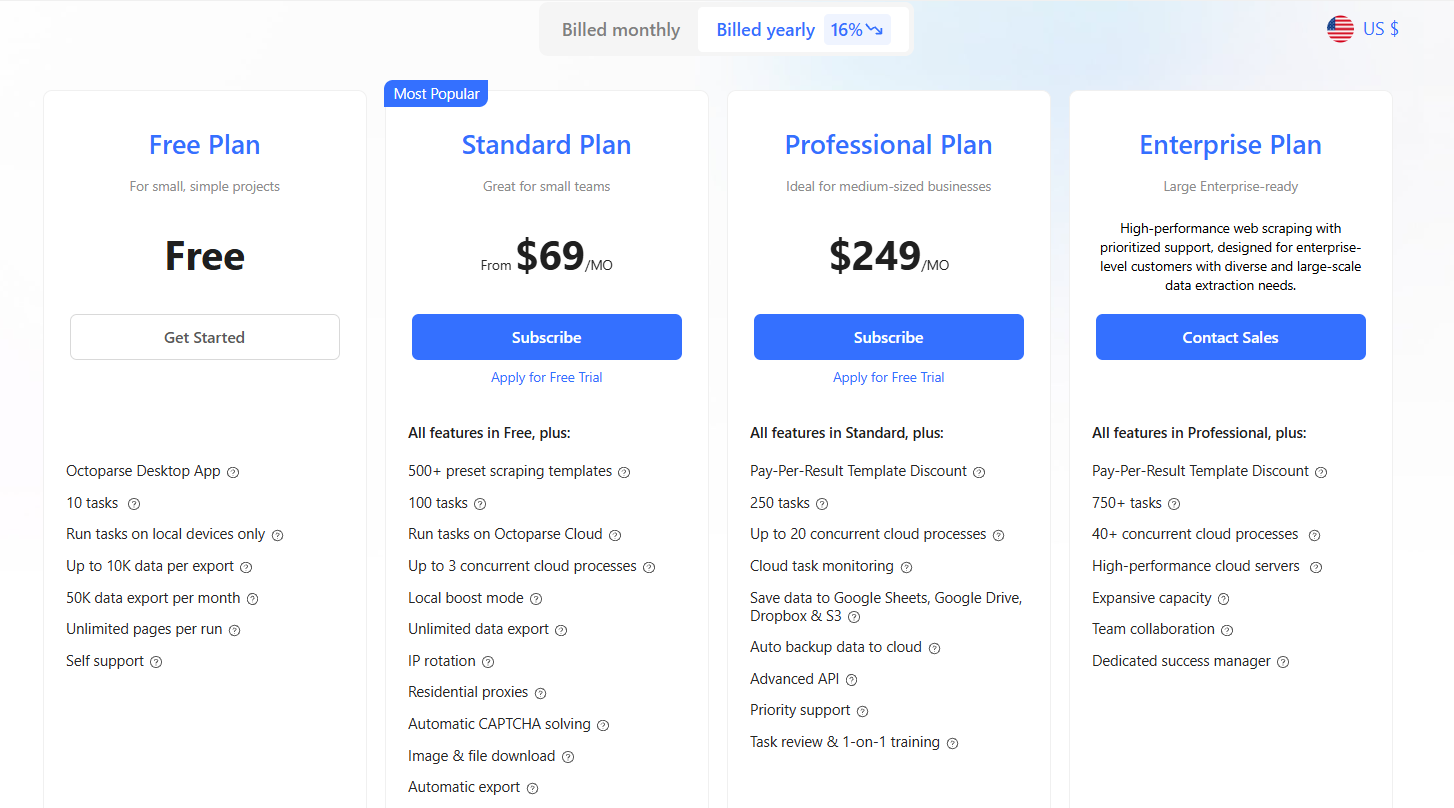The image size is (1454, 808).
Task: Click Contact Sales for the Enterprise Plan
Action: (x=1230, y=337)
